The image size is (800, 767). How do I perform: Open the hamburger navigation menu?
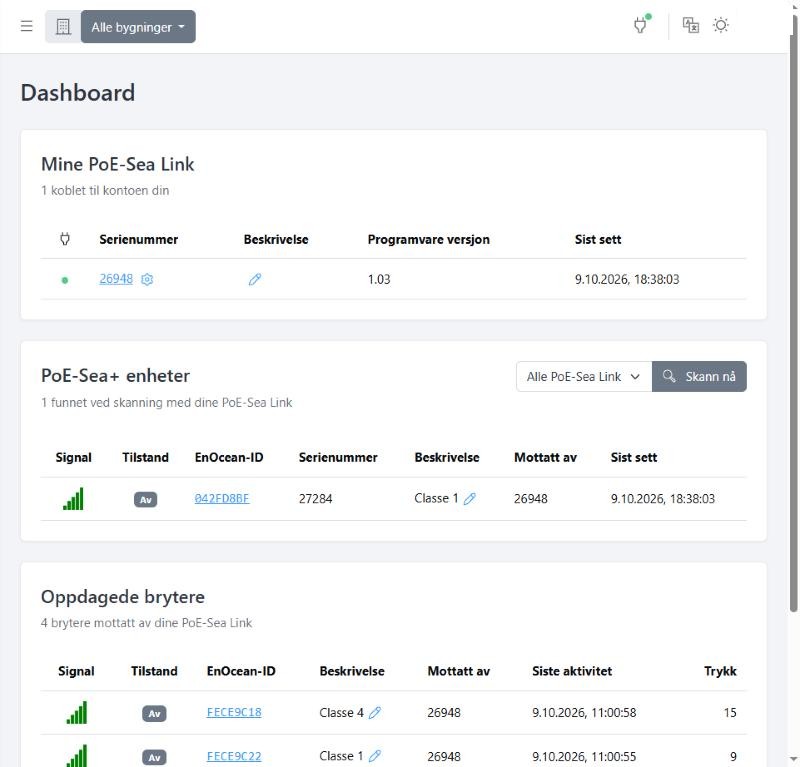(27, 26)
